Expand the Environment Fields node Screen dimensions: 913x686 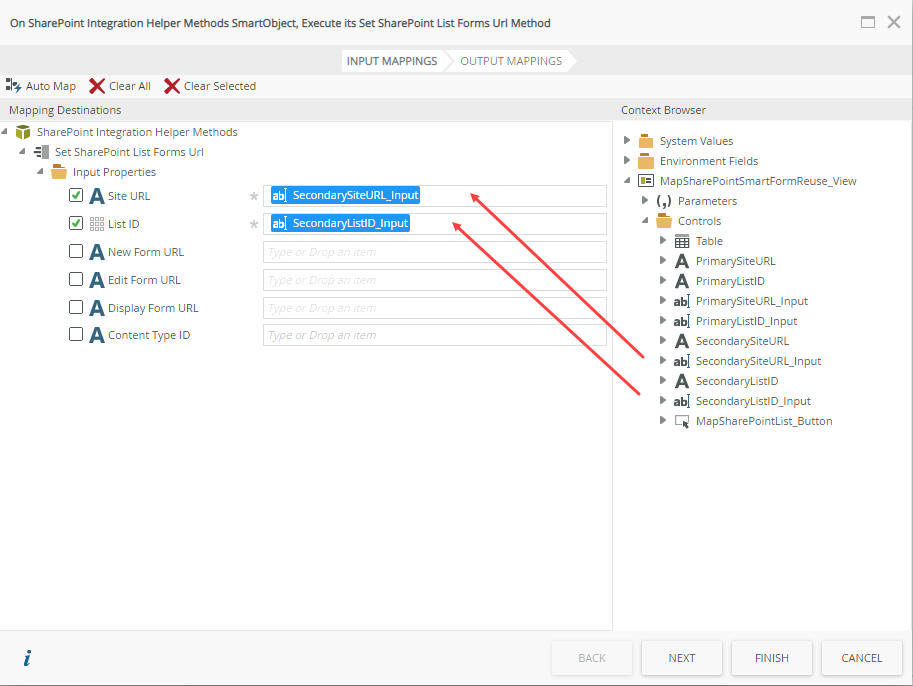pyautogui.click(x=627, y=160)
